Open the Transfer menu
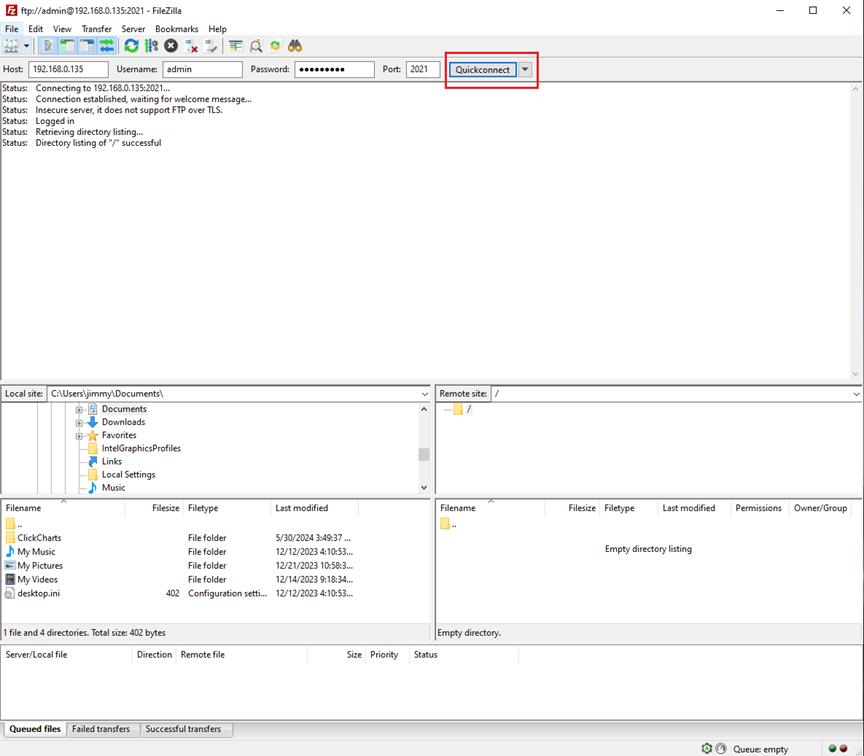Image resolution: width=864 pixels, height=756 pixels. click(x=96, y=29)
